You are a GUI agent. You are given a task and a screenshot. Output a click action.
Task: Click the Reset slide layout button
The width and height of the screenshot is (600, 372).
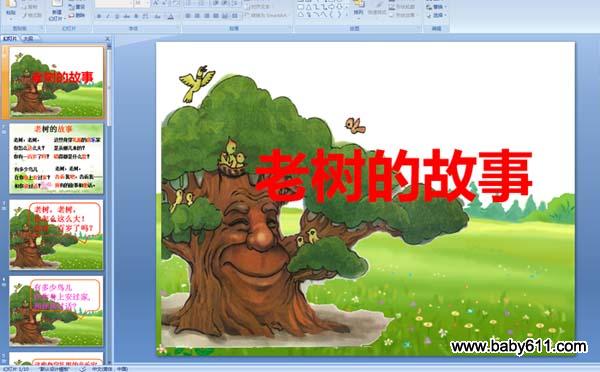point(77,7)
